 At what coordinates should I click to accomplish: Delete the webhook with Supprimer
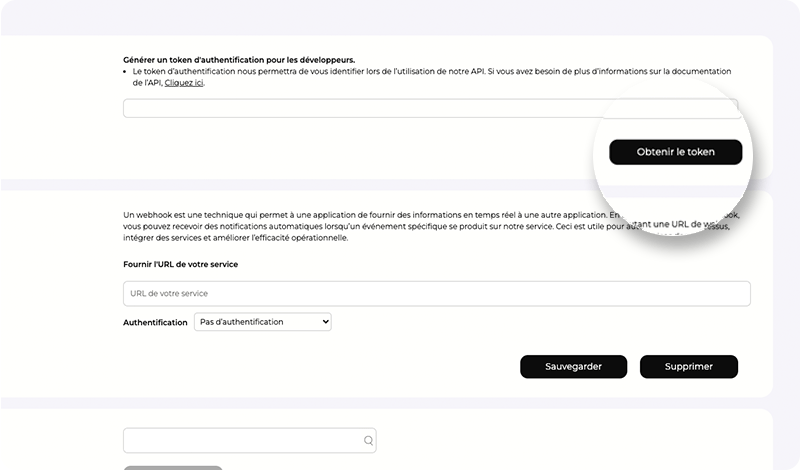(x=688, y=367)
